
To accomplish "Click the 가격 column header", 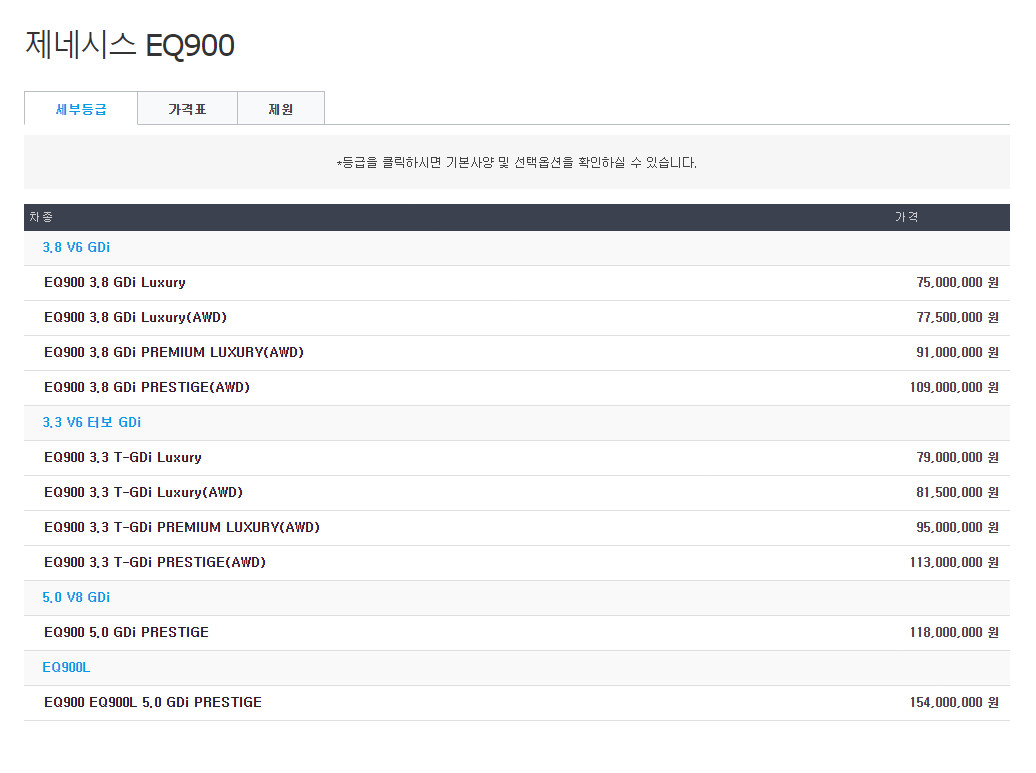I will point(906,217).
